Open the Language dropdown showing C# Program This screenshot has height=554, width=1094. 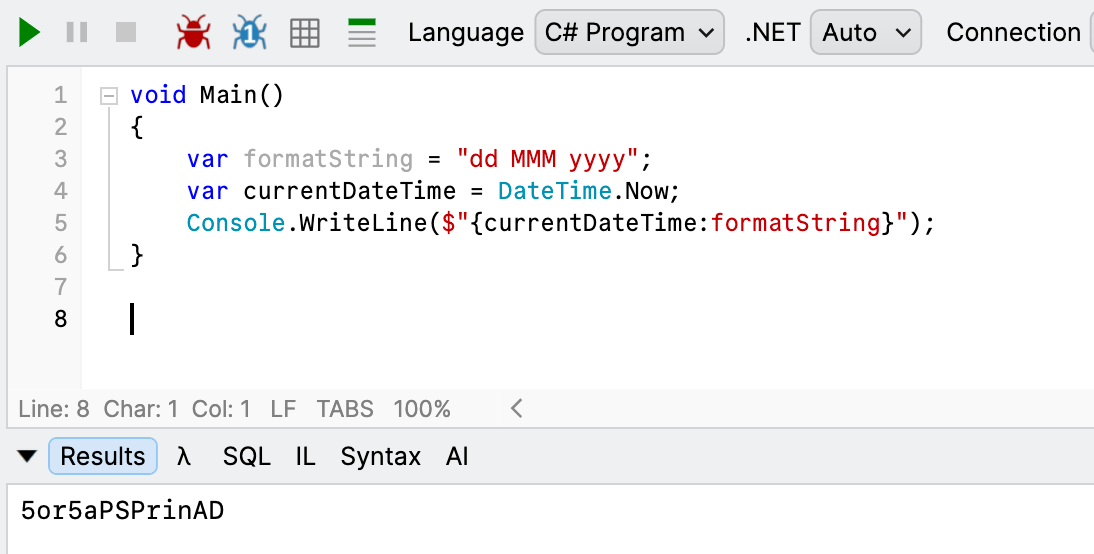[629, 32]
